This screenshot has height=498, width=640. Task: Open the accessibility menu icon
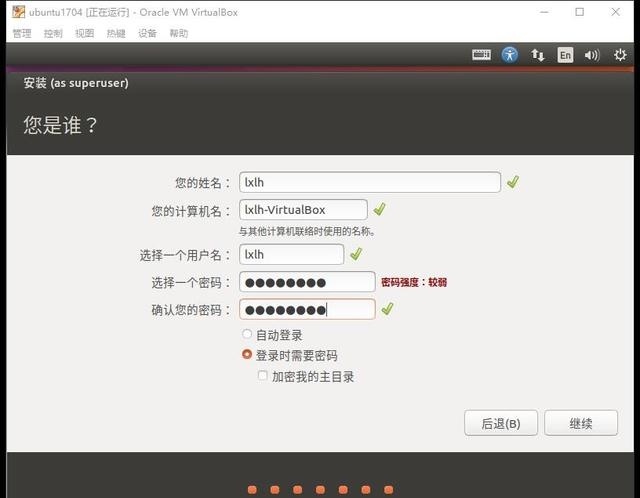coord(510,55)
